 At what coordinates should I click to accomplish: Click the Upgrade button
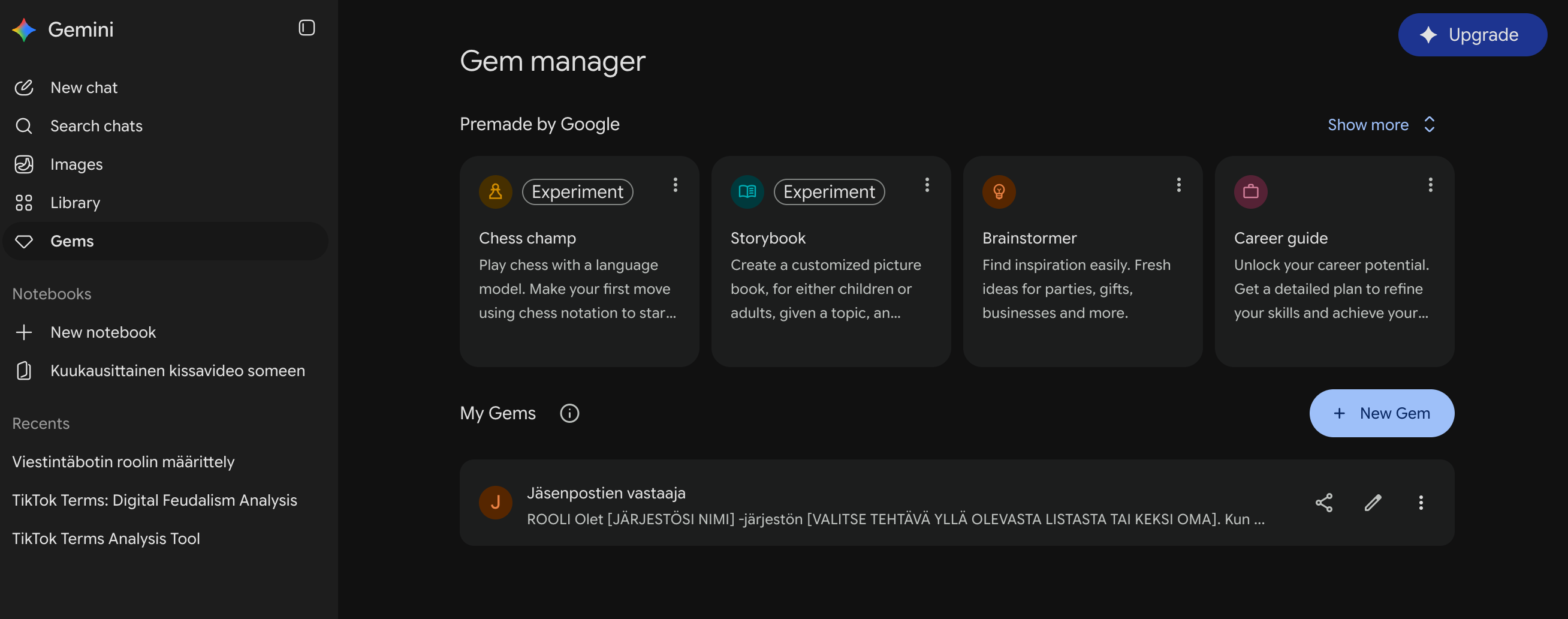coord(1473,35)
